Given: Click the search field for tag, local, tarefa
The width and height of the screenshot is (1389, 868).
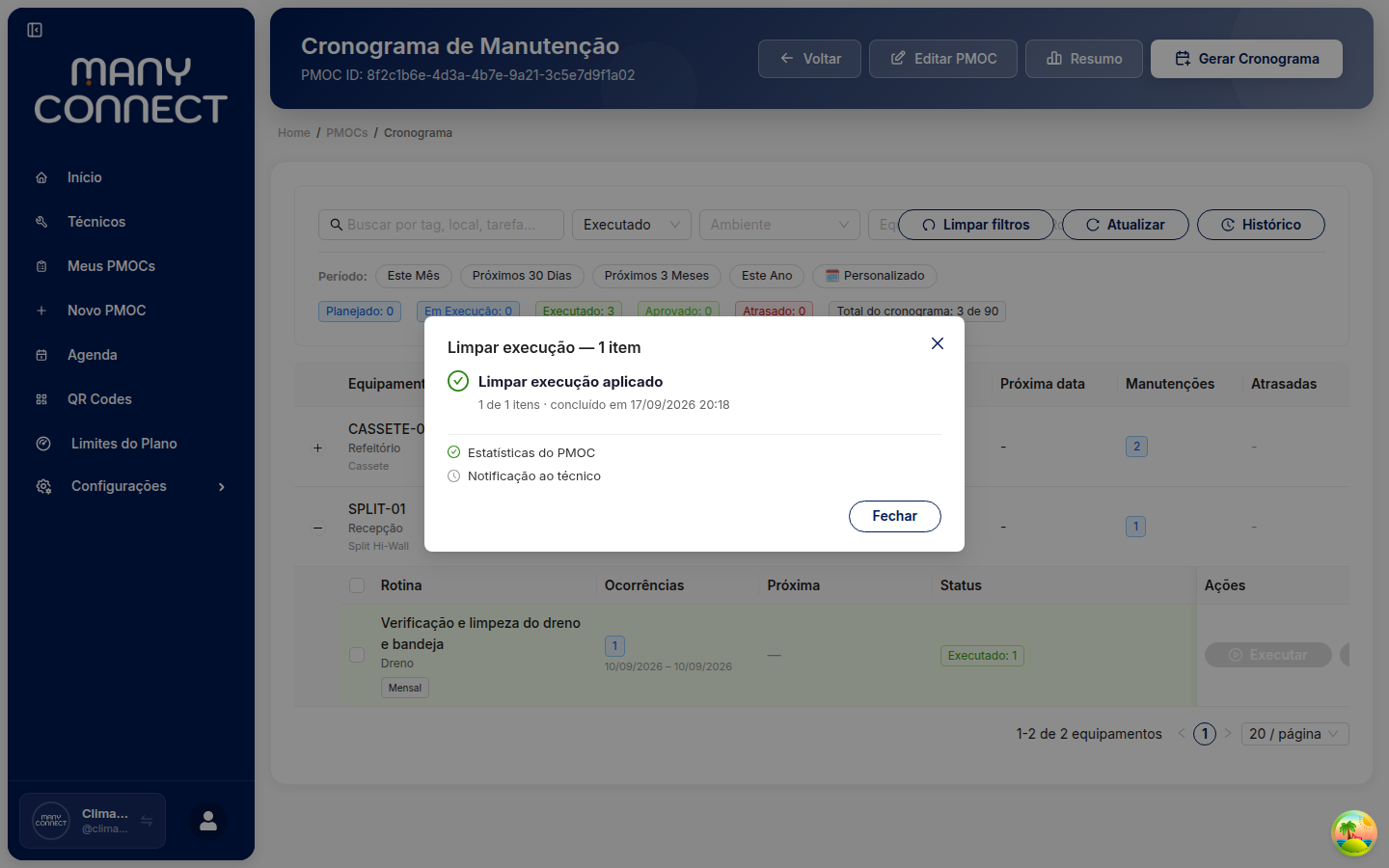Looking at the screenshot, I should [441, 225].
